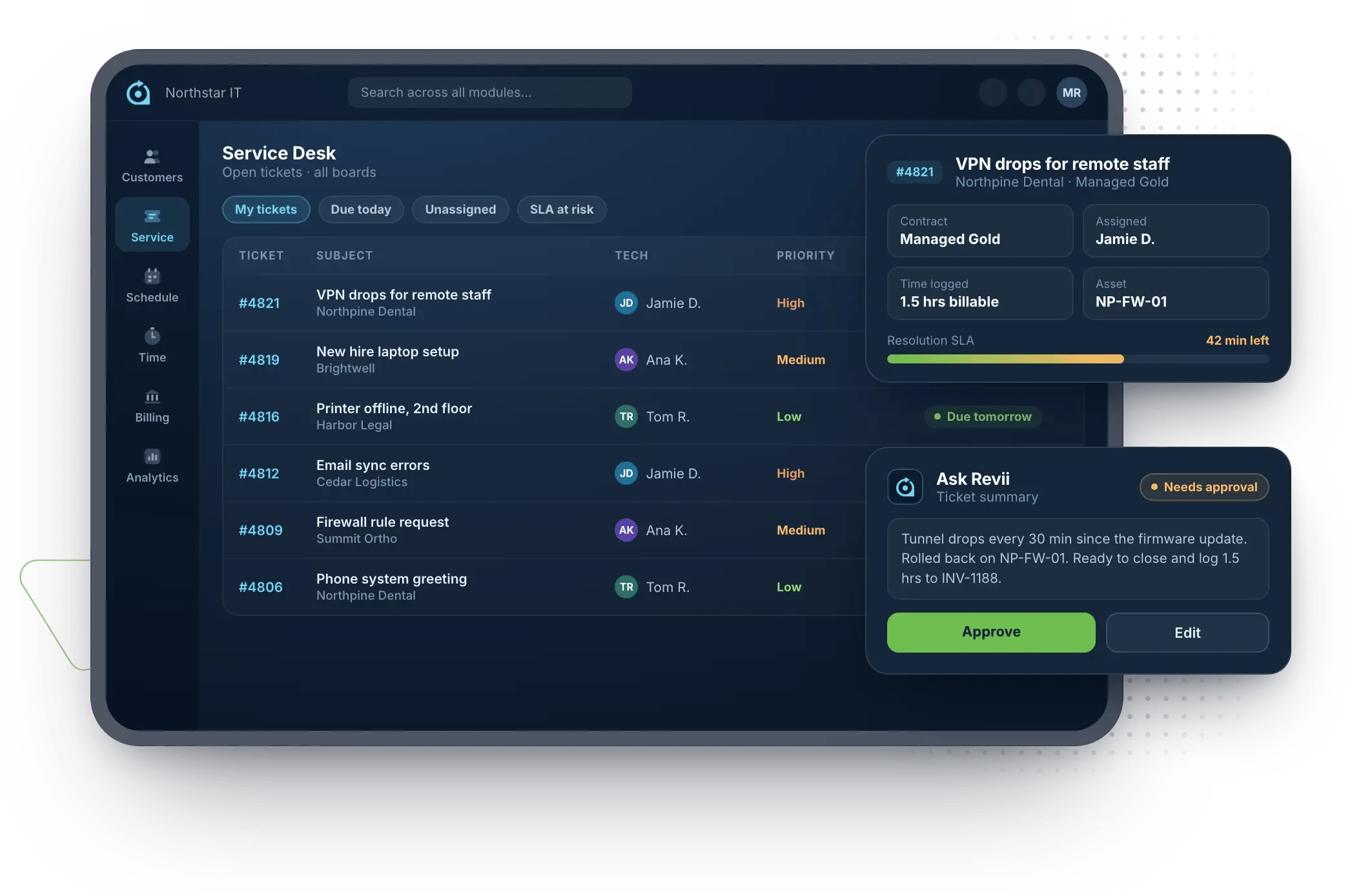This screenshot has width=1352, height=896.
Task: Open the Schedule calendar icon
Action: coord(152,276)
